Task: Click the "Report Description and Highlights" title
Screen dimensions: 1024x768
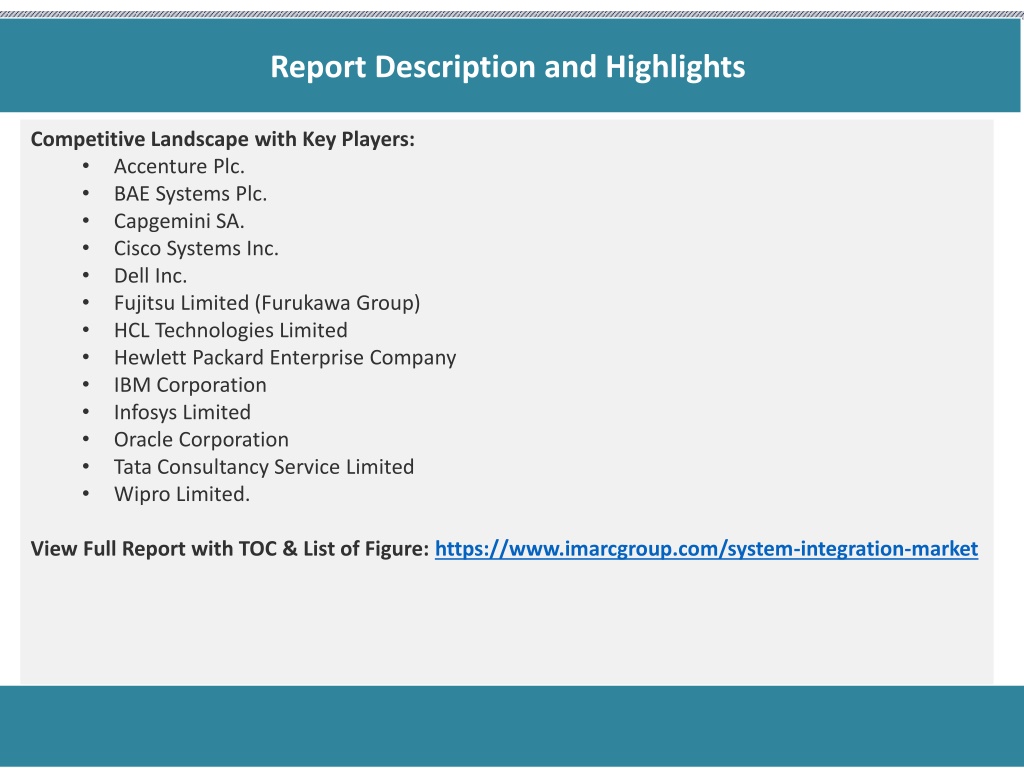Action: (507, 67)
